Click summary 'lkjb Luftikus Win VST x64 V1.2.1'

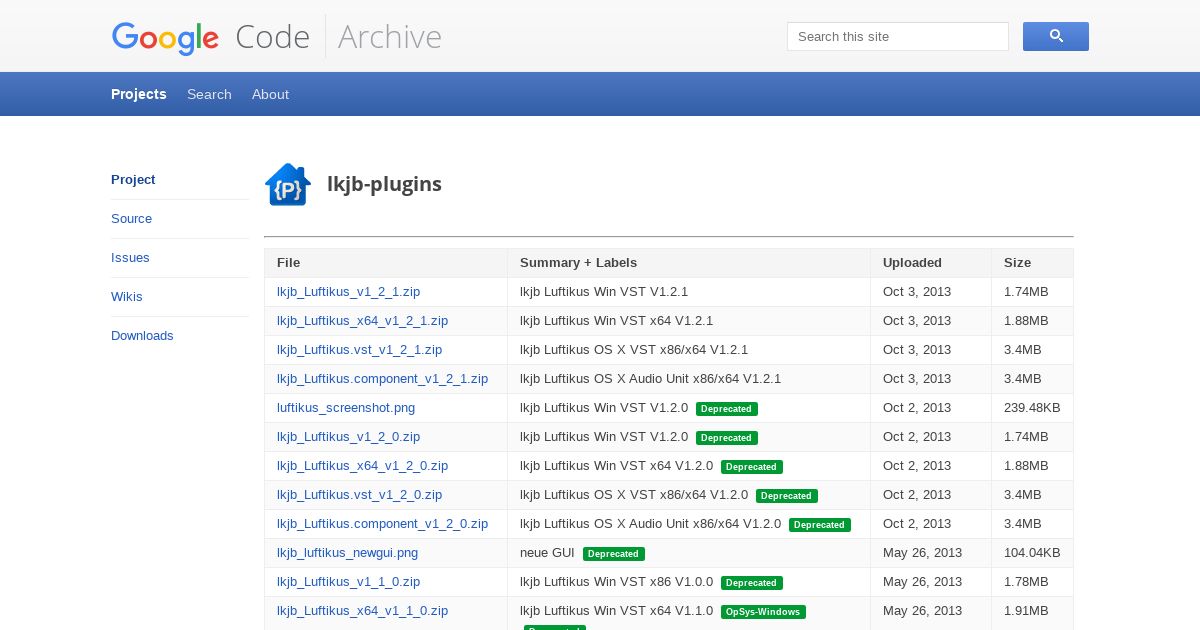point(616,321)
